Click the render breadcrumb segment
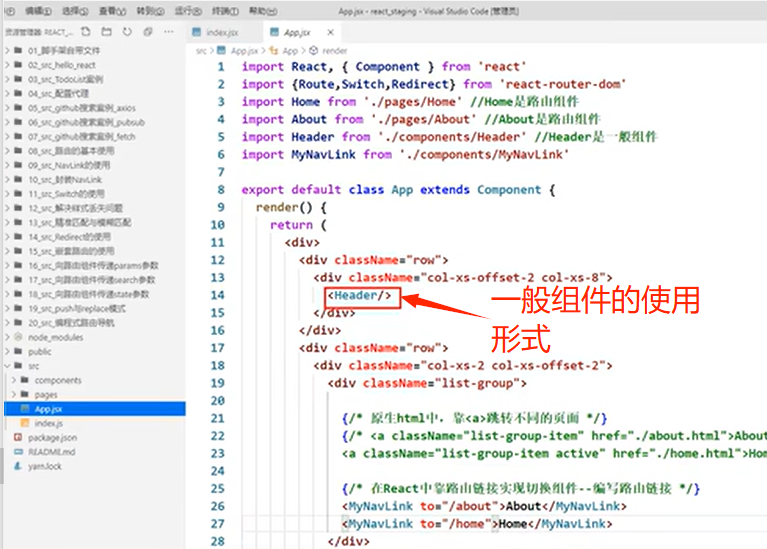 (335, 51)
